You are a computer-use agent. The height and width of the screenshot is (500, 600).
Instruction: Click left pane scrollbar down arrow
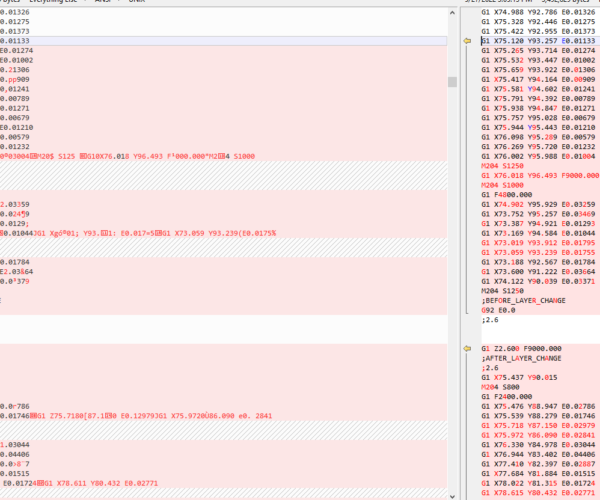pyautogui.click(x=452, y=493)
